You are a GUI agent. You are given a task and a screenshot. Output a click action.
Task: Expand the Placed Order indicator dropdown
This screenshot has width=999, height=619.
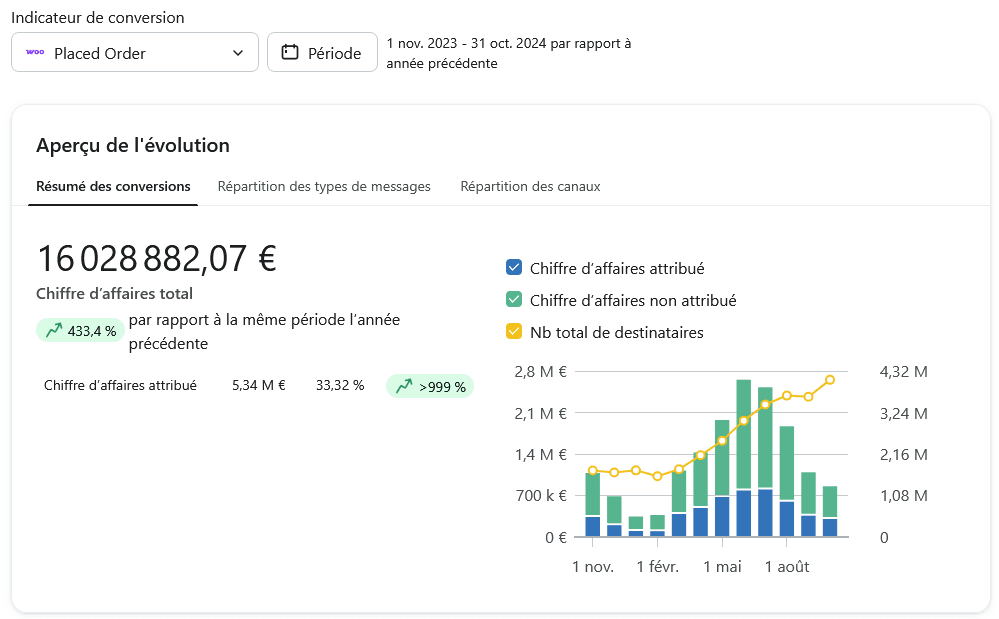pos(135,52)
